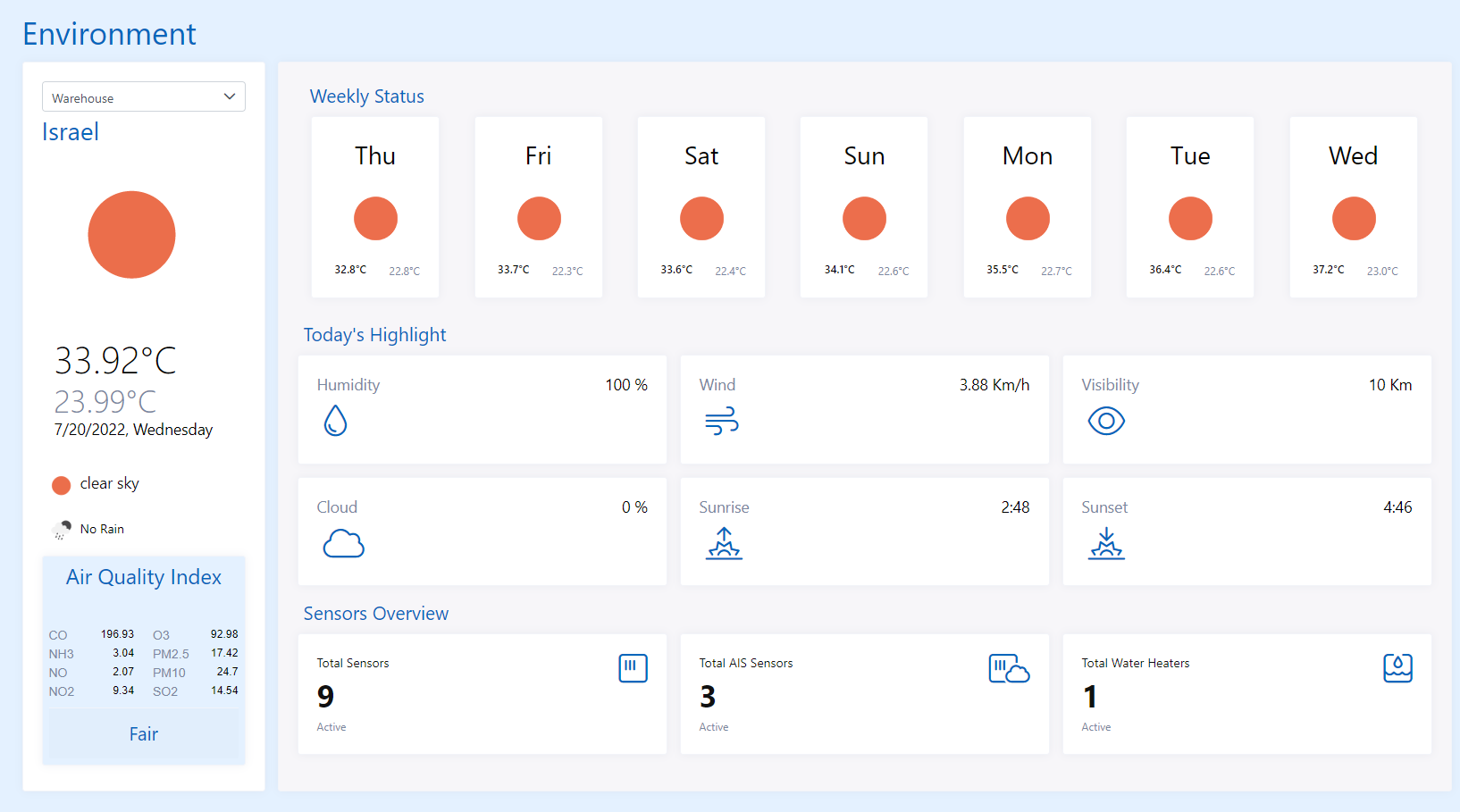Click the Humidity water droplet icon
1460x812 pixels.
pos(334,421)
